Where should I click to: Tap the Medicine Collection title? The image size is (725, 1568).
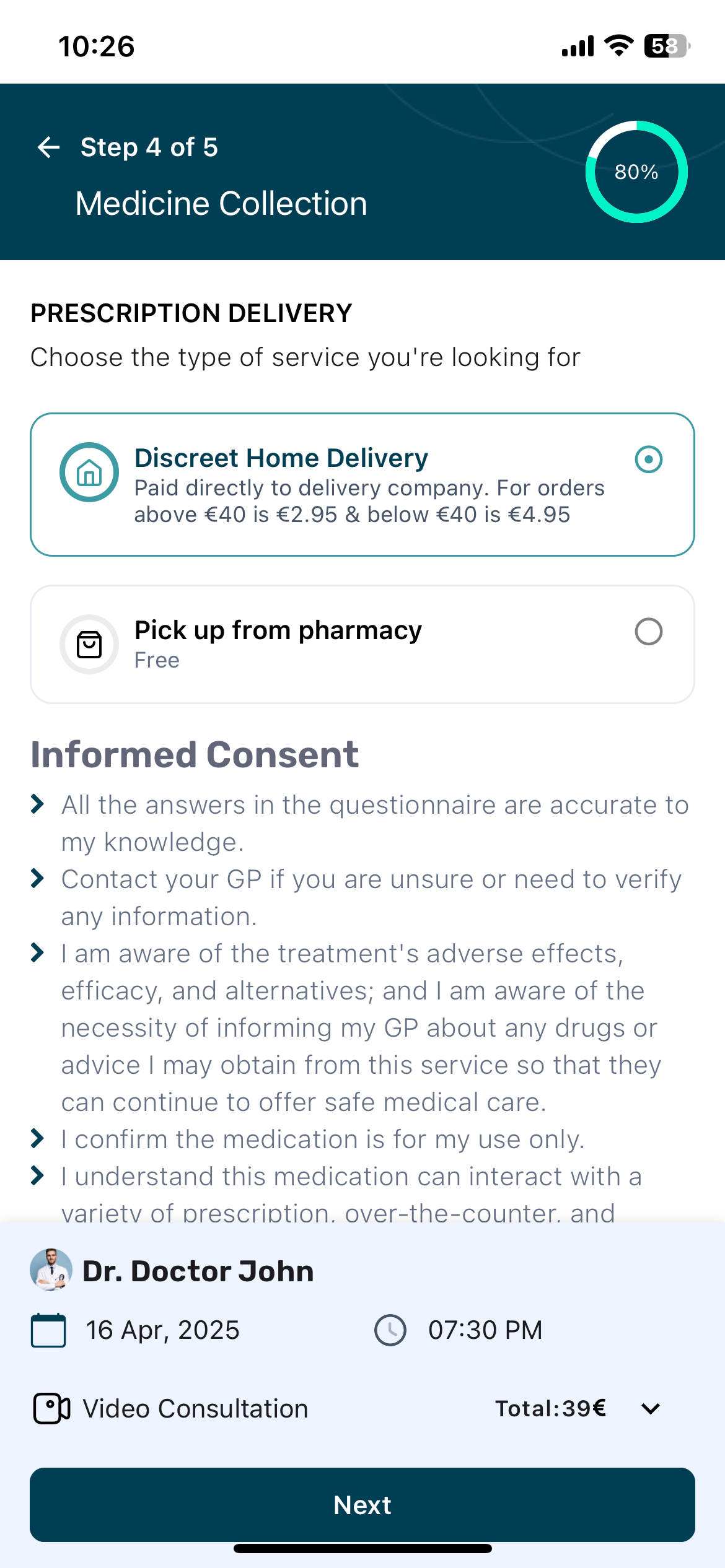tap(221, 204)
